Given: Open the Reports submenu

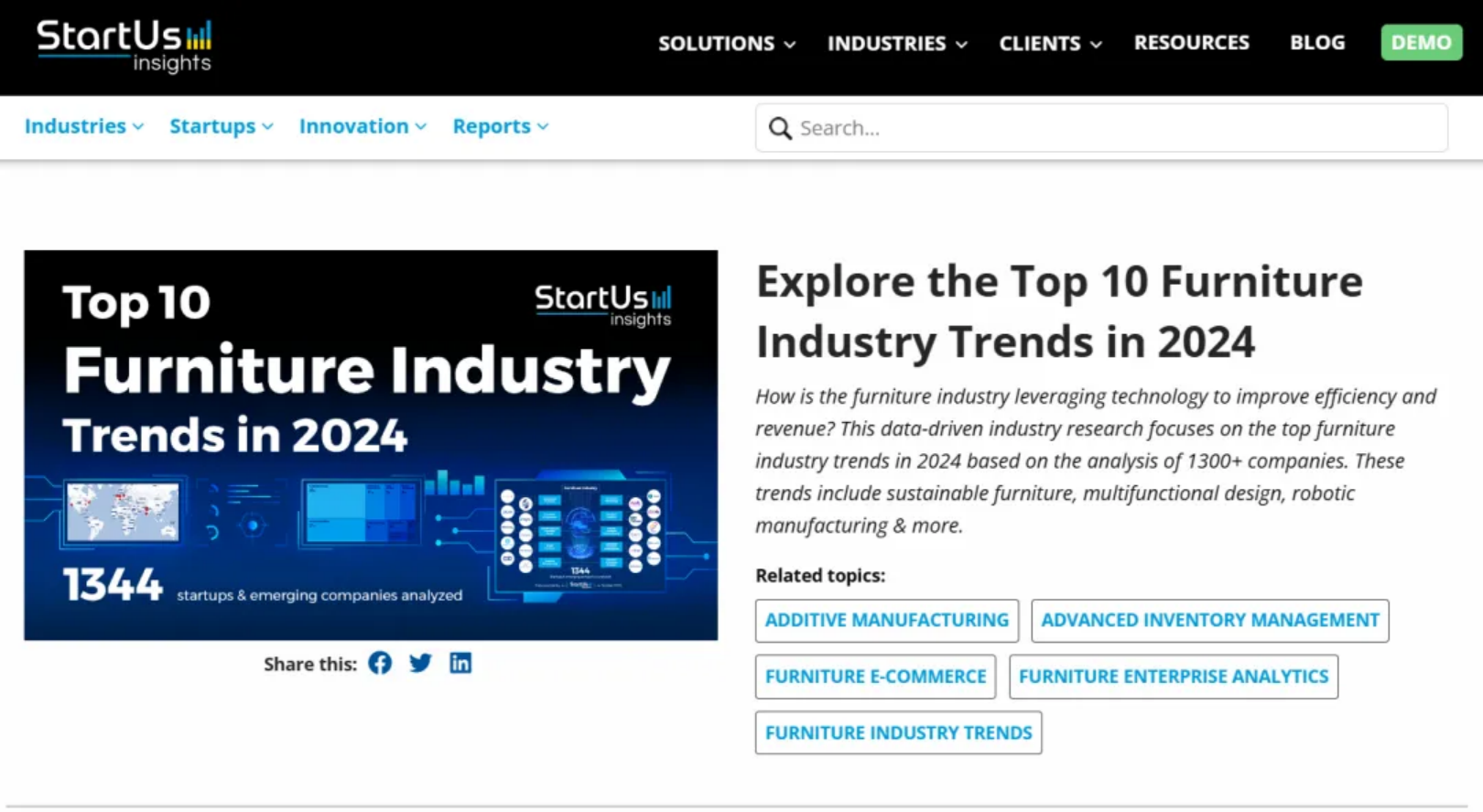Looking at the screenshot, I should point(501,126).
